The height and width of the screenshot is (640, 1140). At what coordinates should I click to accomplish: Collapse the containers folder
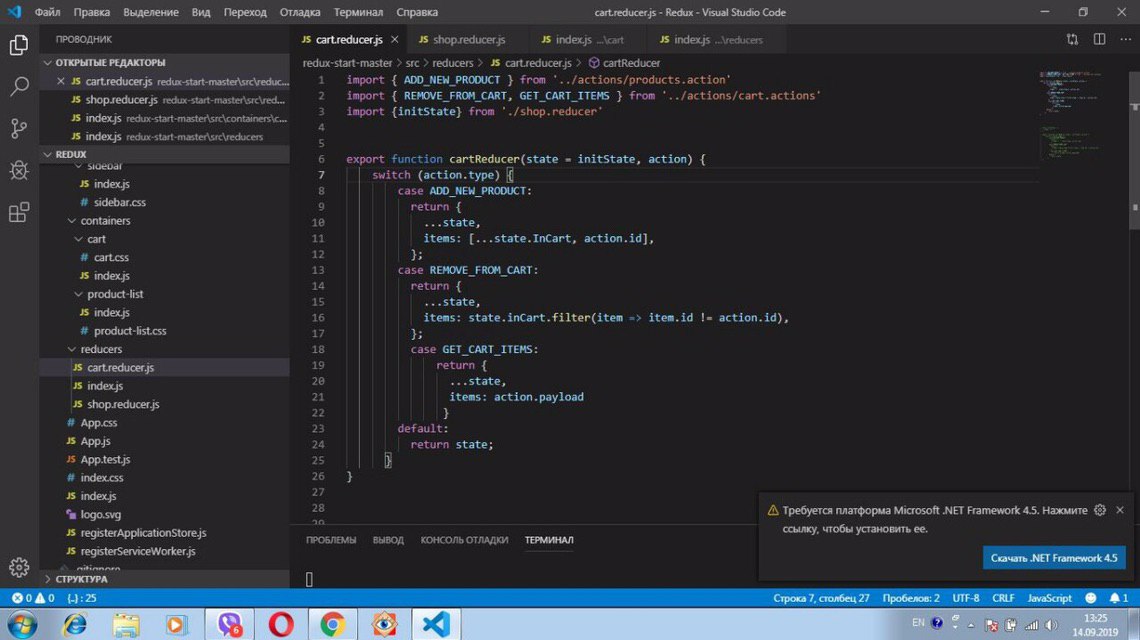click(x=104, y=221)
